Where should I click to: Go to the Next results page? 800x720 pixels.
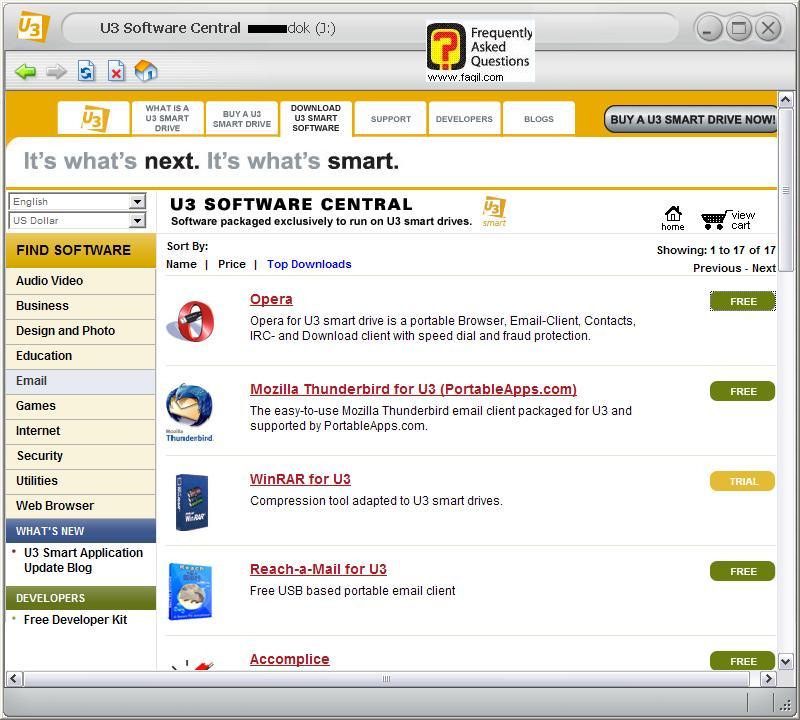pyautogui.click(x=764, y=268)
